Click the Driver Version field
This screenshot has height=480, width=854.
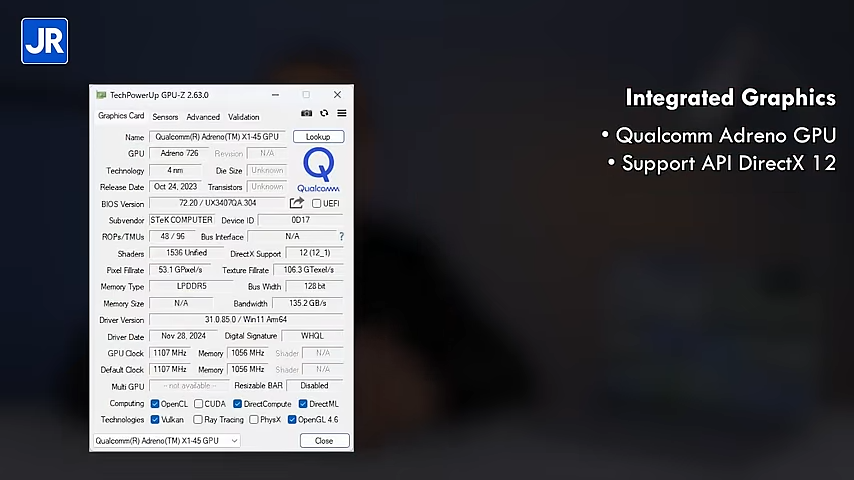(x=246, y=320)
